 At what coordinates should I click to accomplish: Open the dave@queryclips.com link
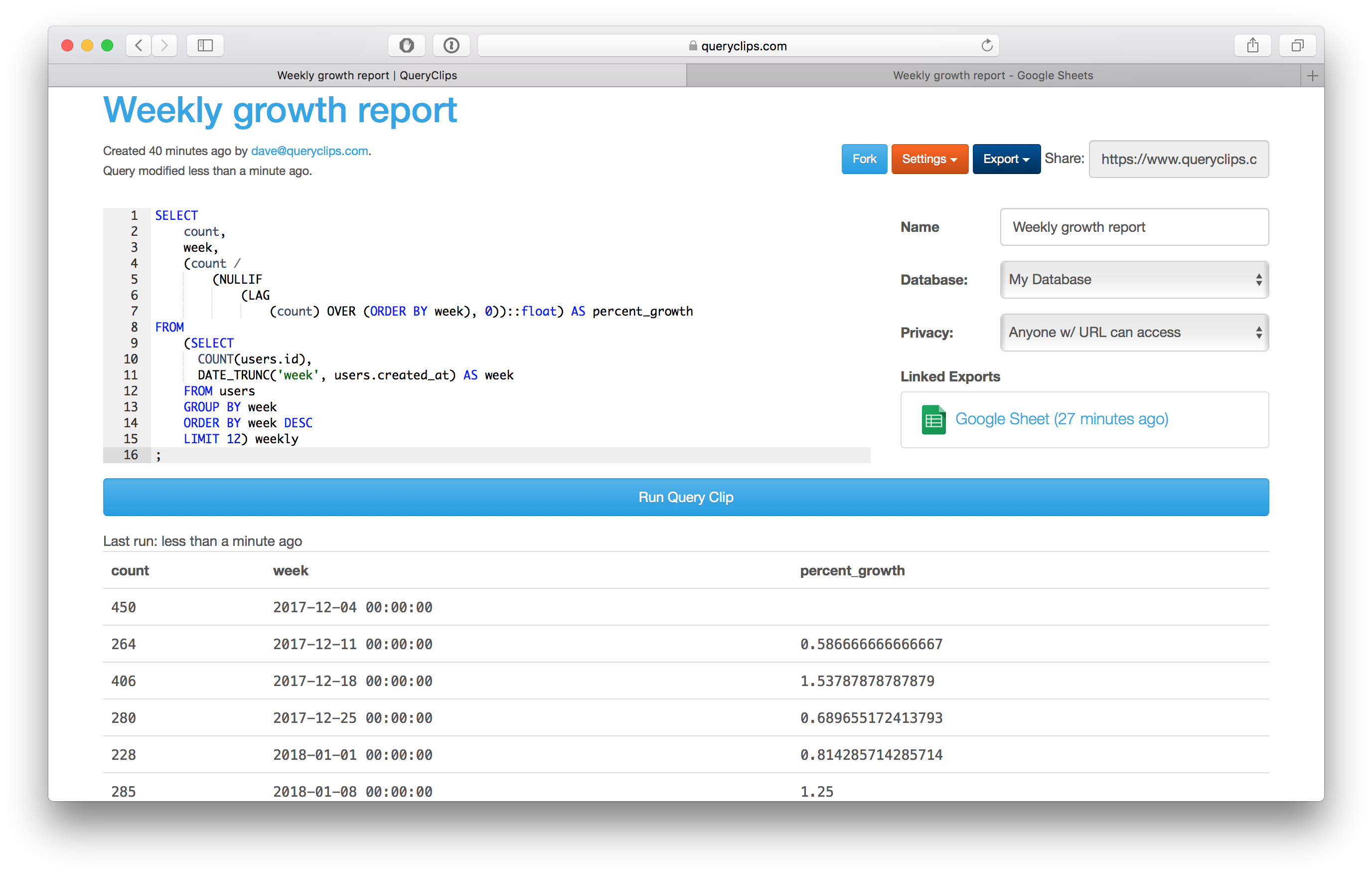309,151
